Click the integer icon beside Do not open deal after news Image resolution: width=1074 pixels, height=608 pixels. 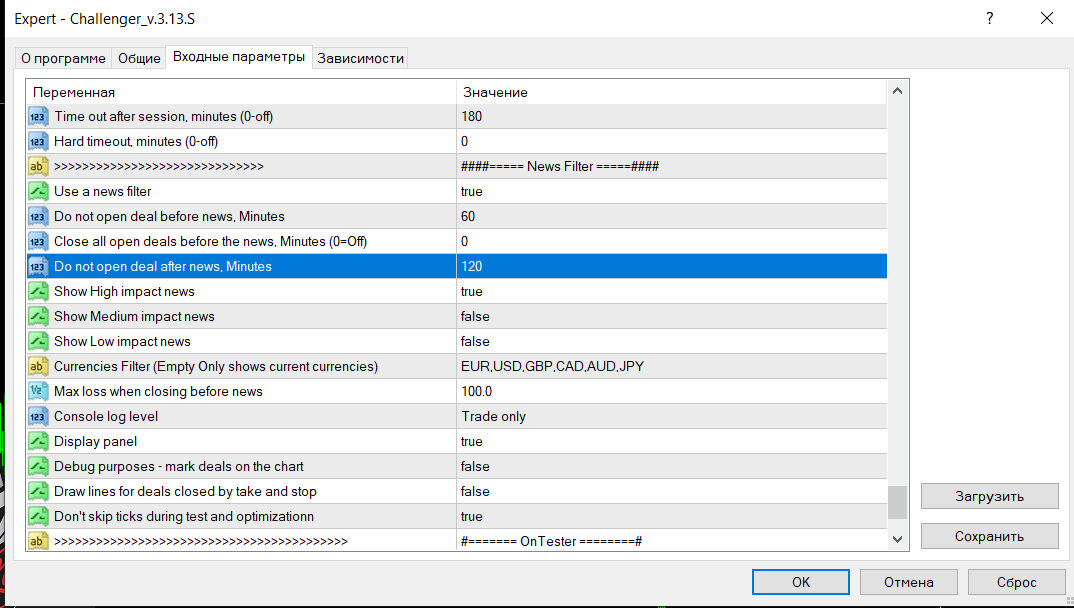point(38,266)
